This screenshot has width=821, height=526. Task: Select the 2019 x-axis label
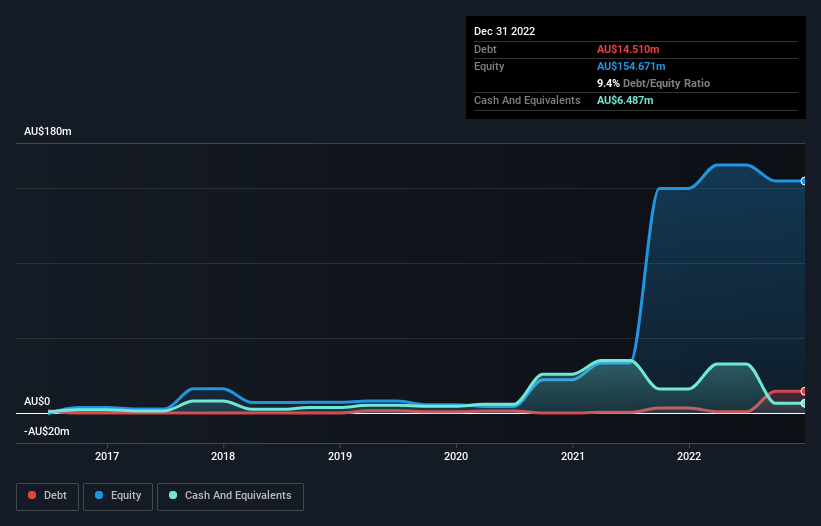(340, 456)
